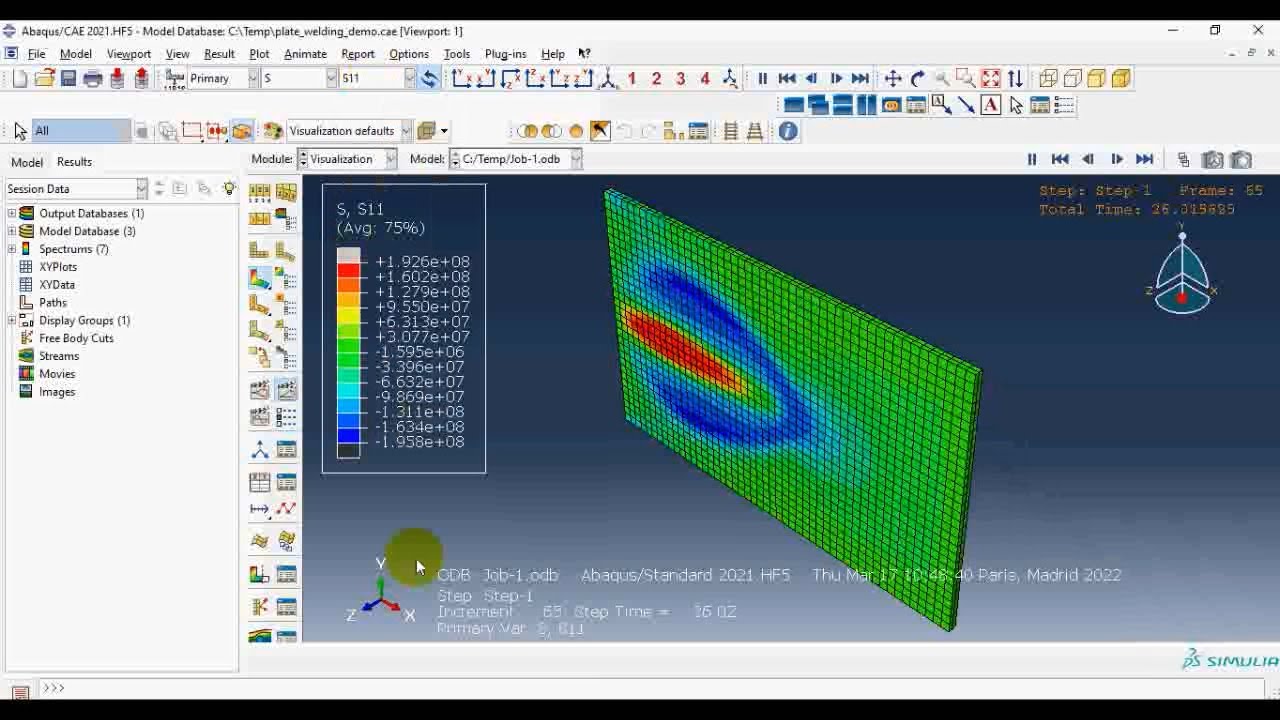
Task: Click the Auto-fit view icon
Action: [x=991, y=78]
